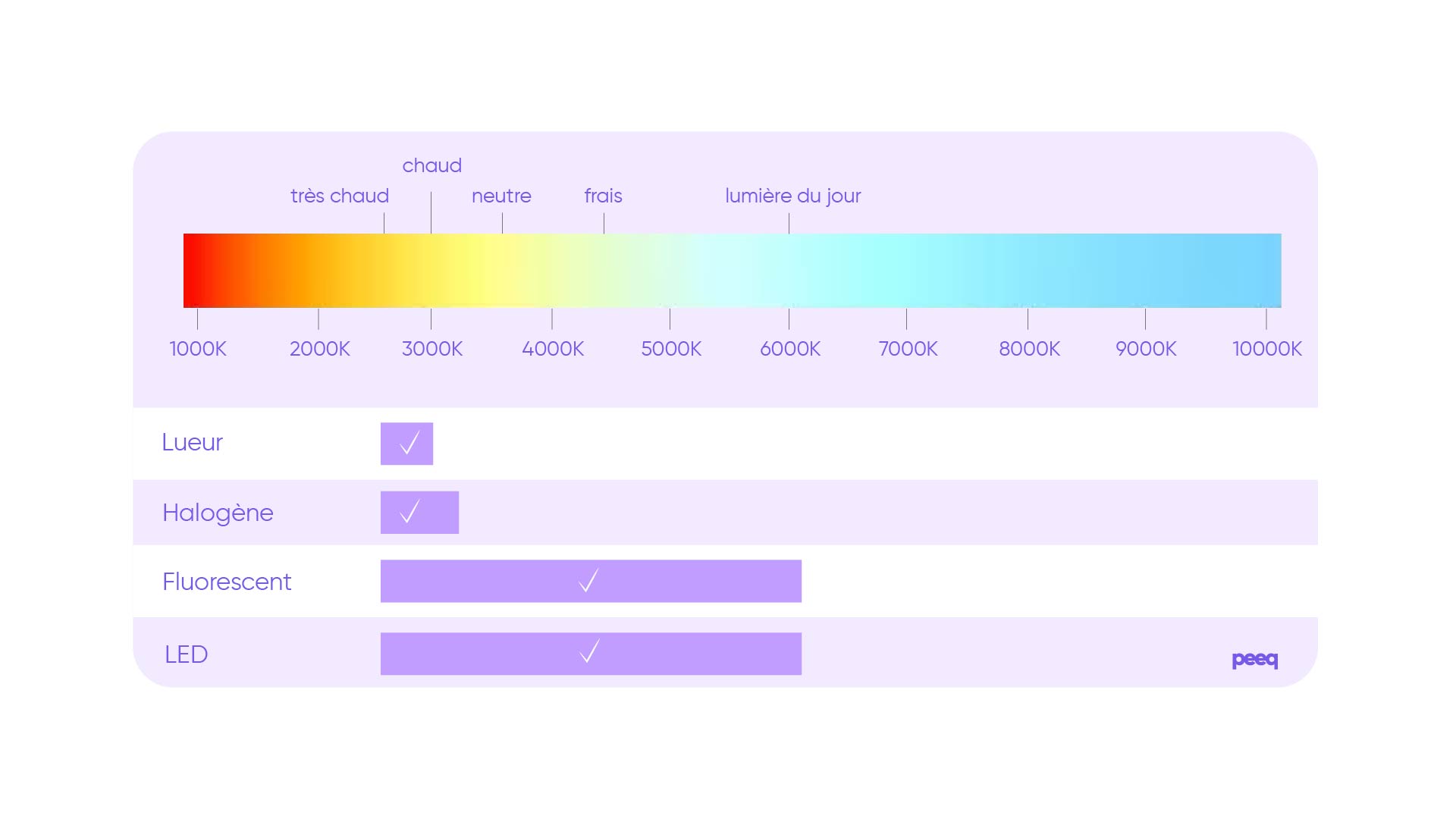
Task: Click the 9000K scale label
Action: coord(1146,349)
